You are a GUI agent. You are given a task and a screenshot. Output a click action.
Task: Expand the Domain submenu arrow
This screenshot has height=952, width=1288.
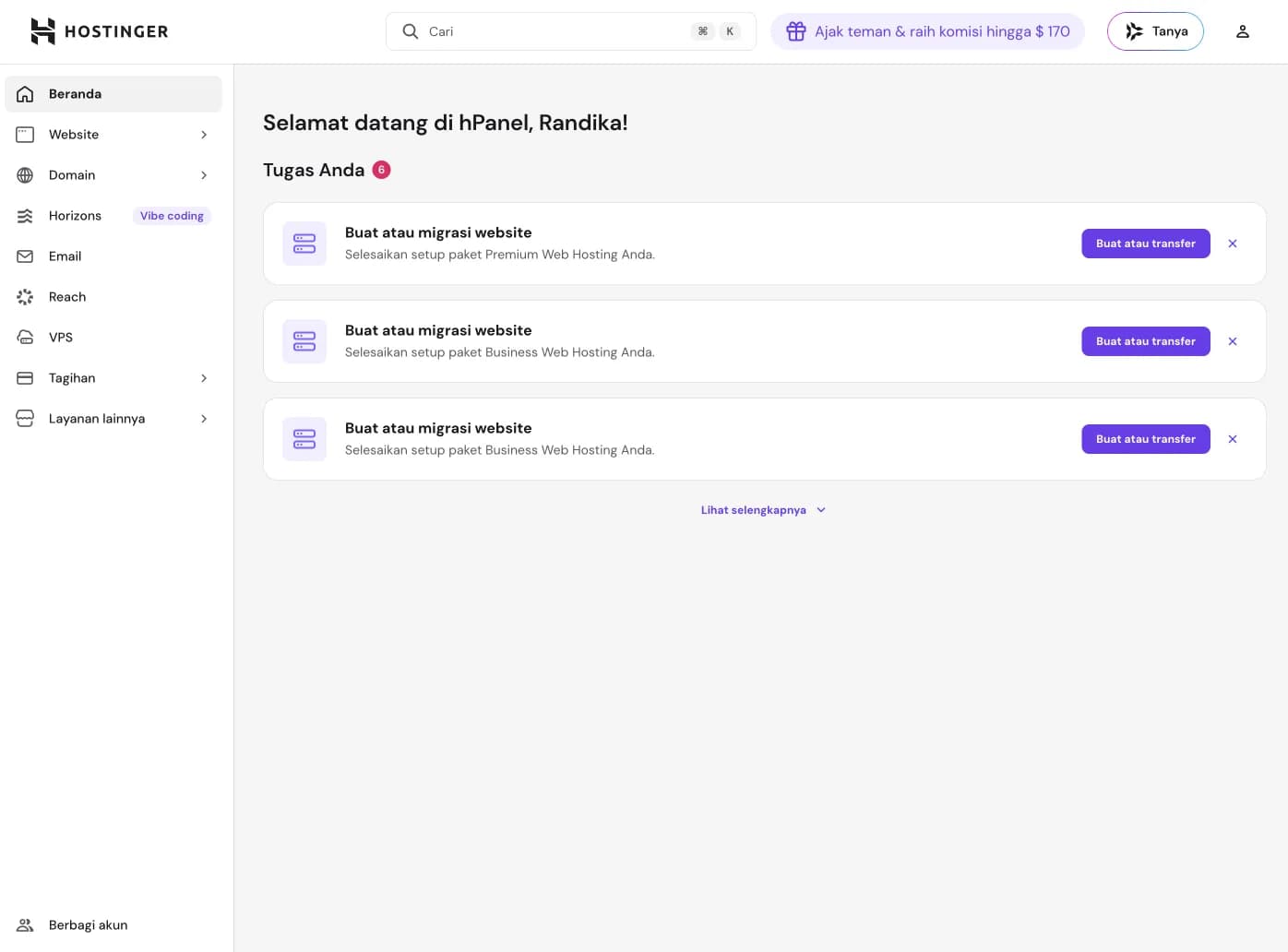tap(204, 175)
